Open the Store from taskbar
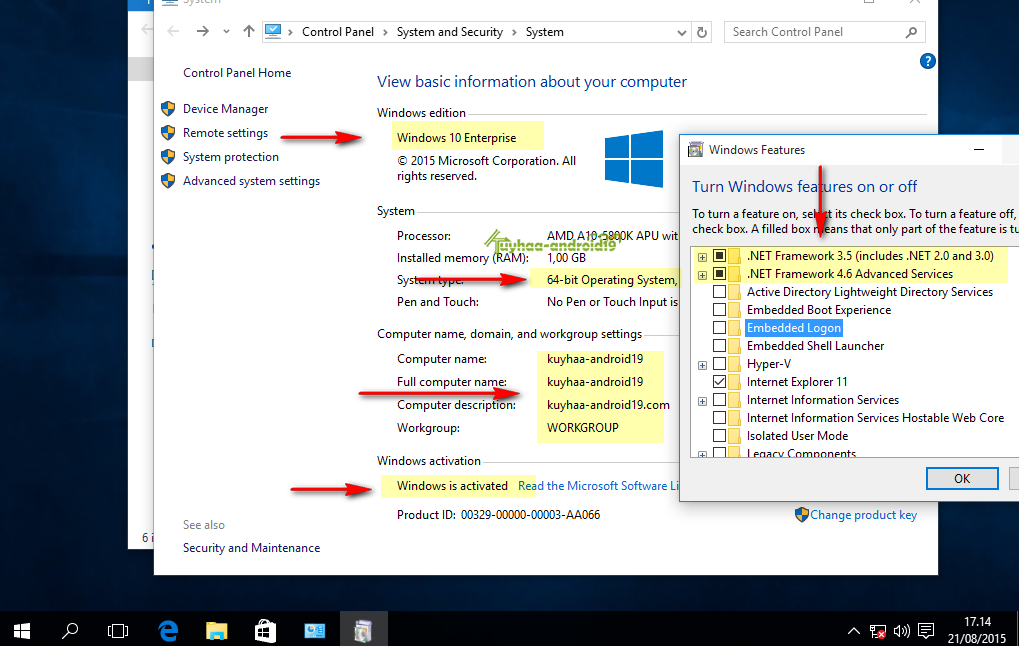Screen dimensions: 1019x646 coord(265,630)
